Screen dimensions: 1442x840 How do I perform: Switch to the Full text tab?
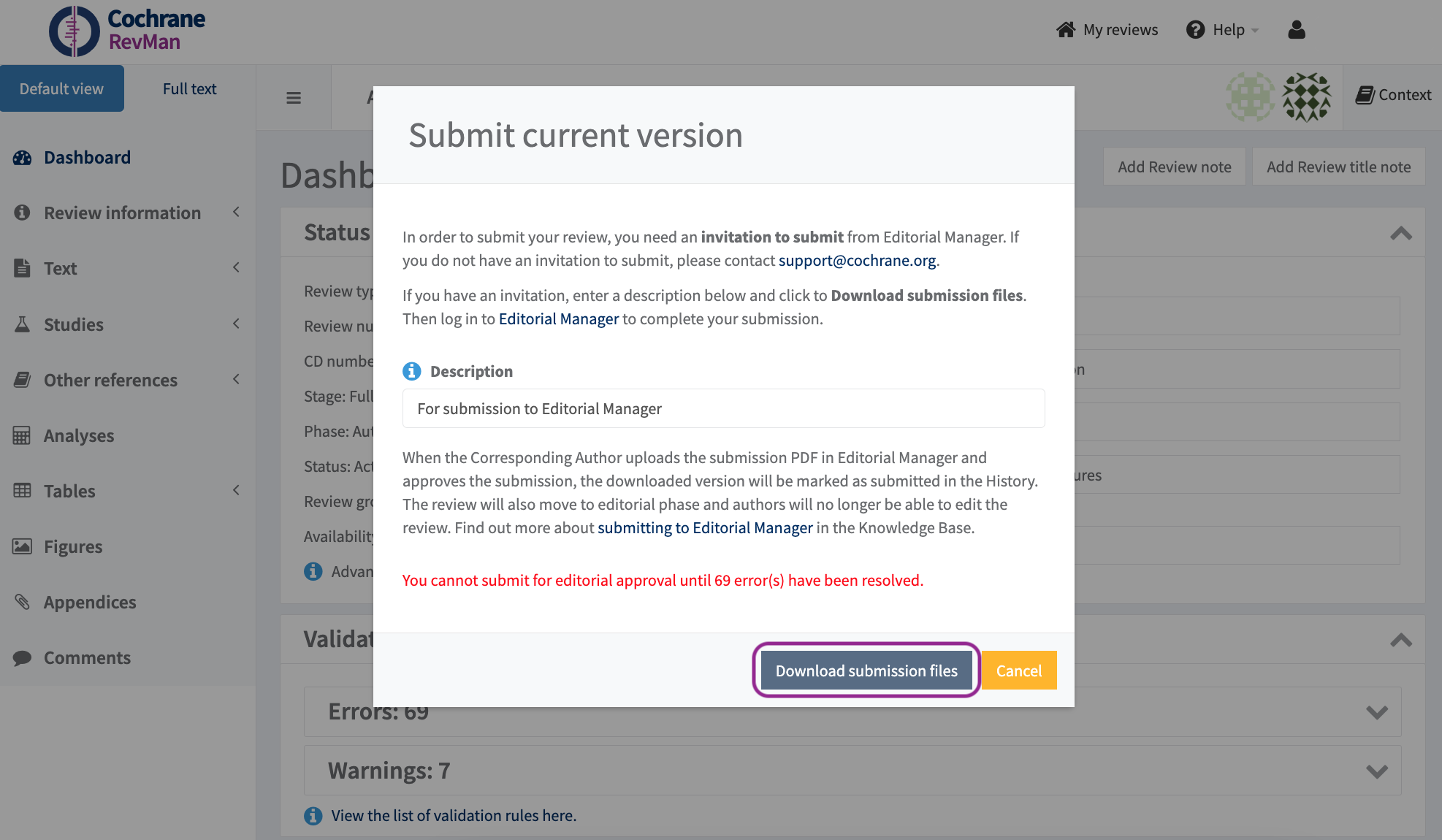189,88
